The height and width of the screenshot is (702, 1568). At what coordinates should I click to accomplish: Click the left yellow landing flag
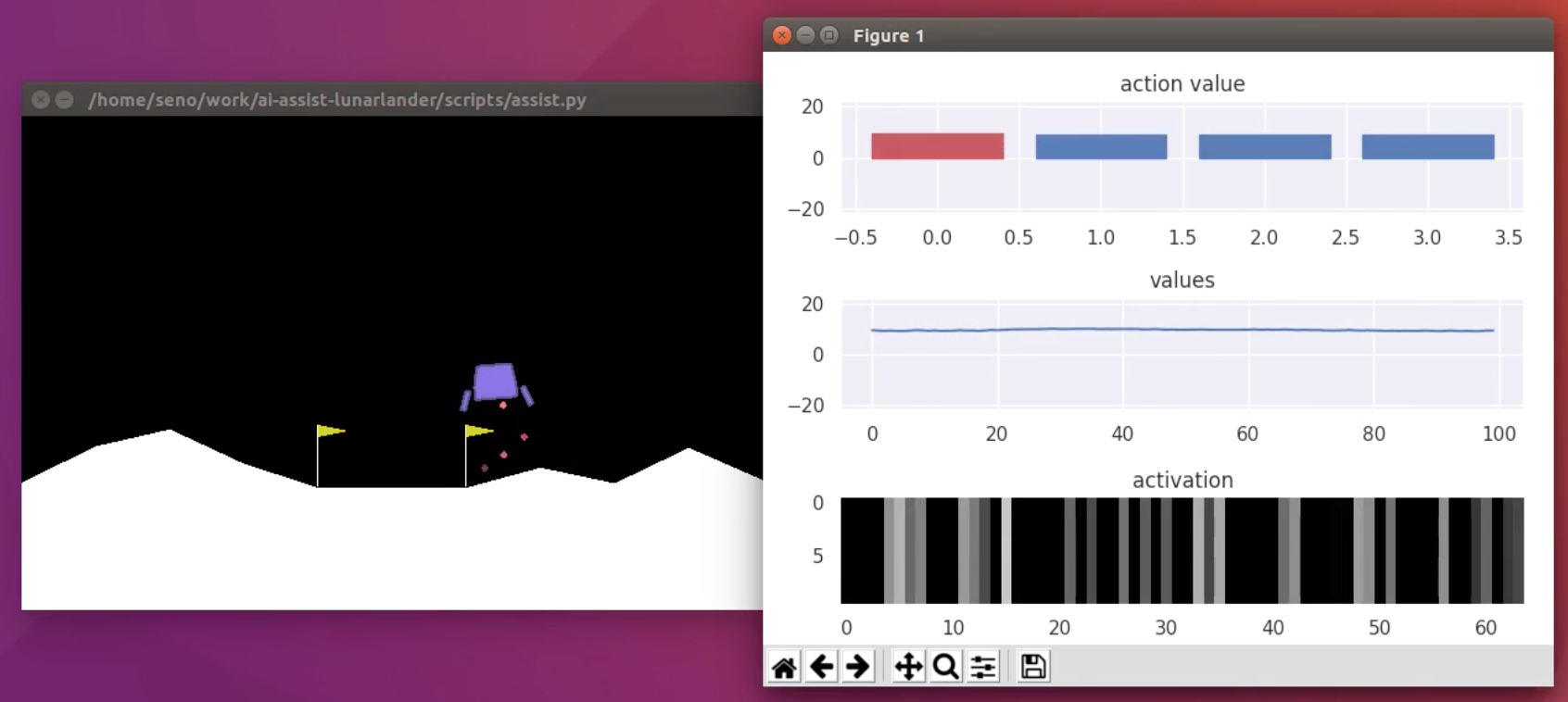(329, 432)
